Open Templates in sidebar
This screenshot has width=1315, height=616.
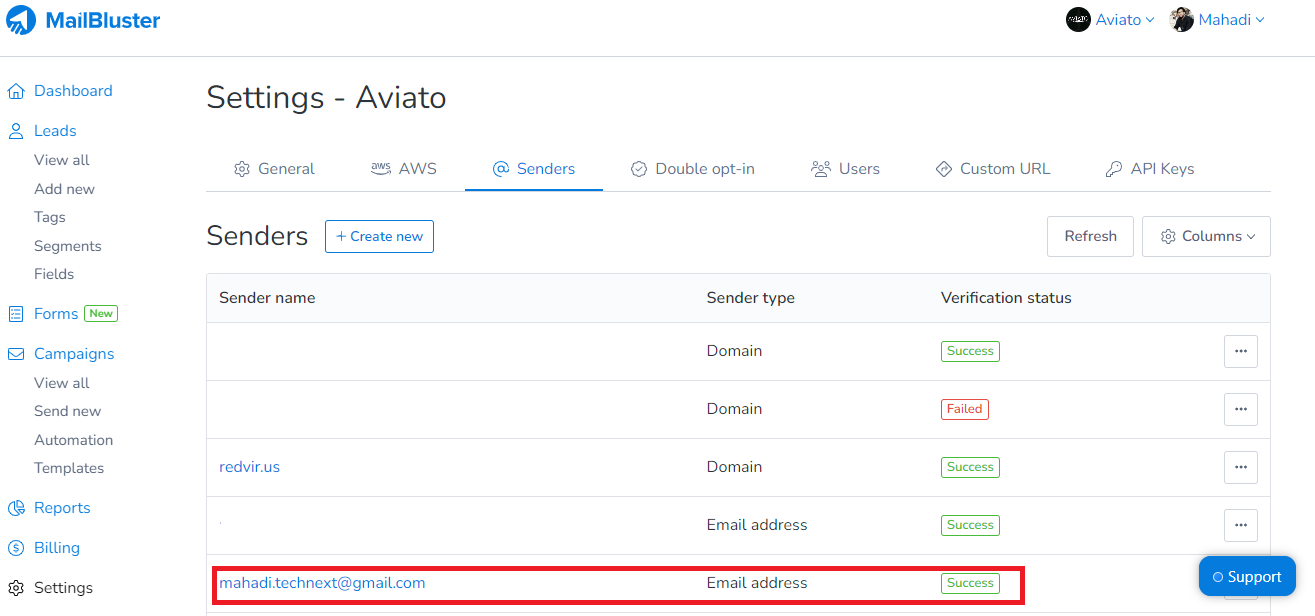click(69, 468)
